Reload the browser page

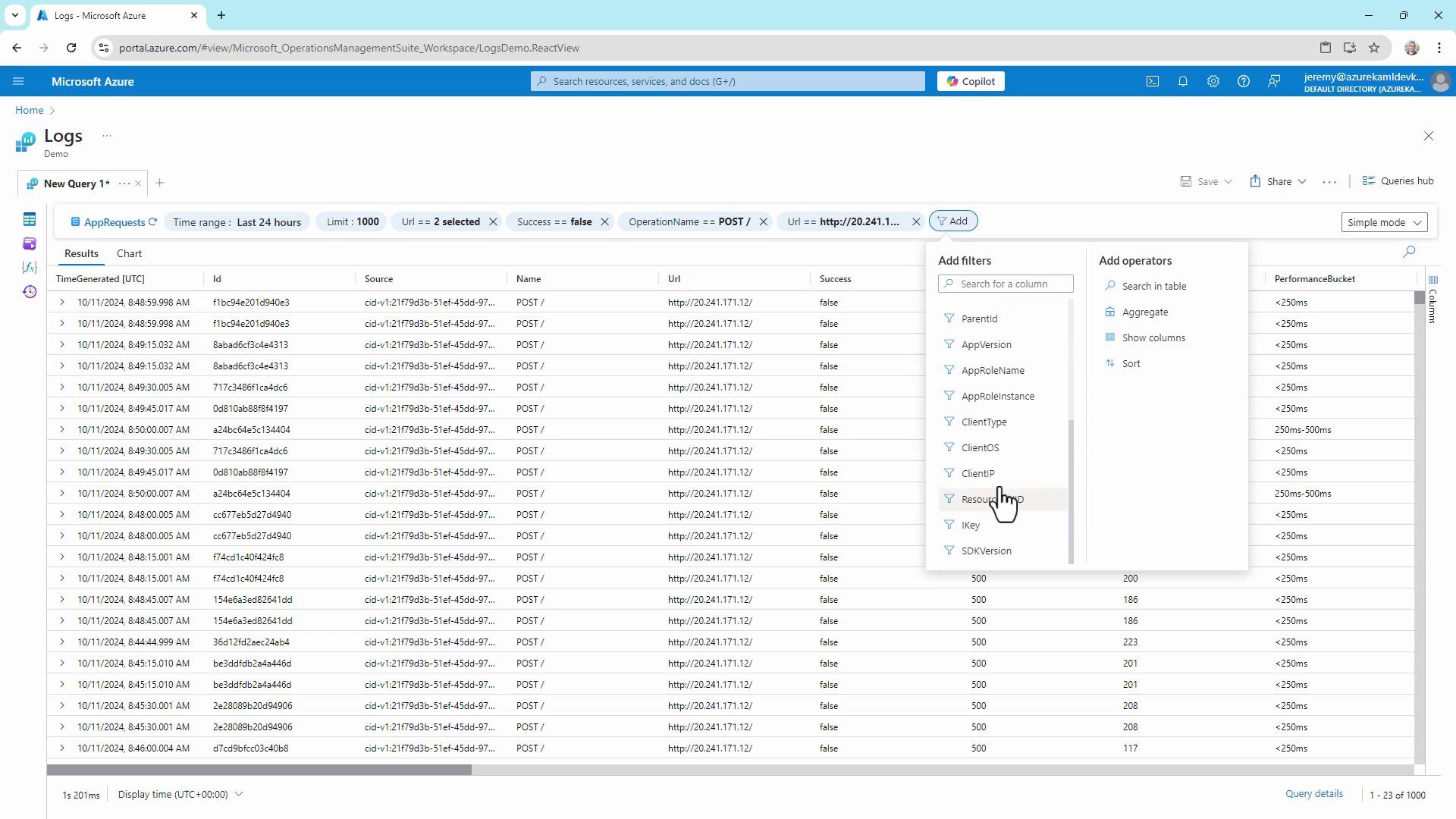pyautogui.click(x=71, y=48)
